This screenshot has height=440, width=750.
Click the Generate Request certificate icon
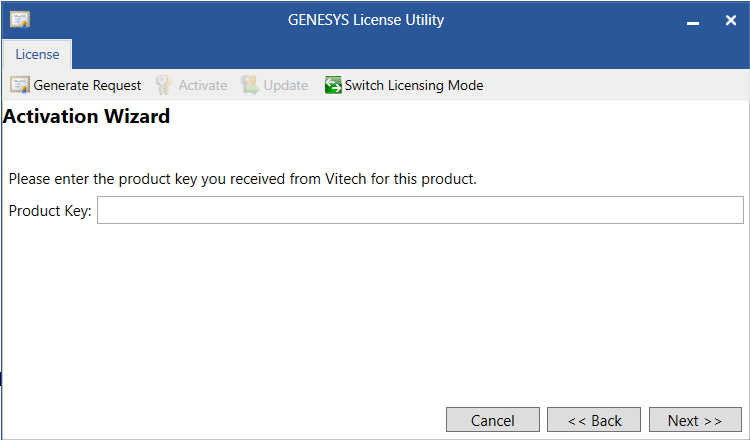point(20,86)
